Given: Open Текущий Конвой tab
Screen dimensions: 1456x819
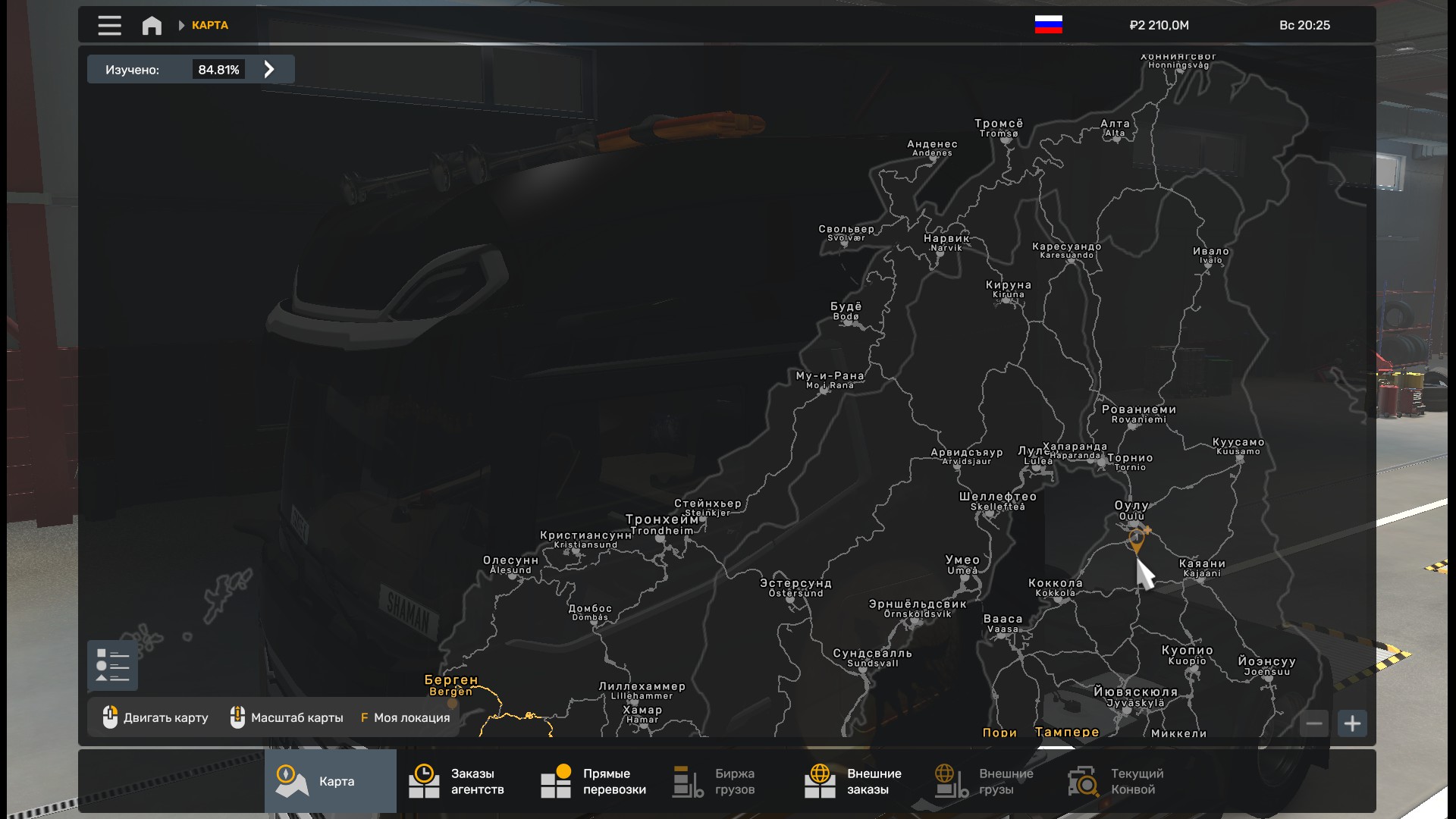Looking at the screenshot, I should tap(1122, 781).
